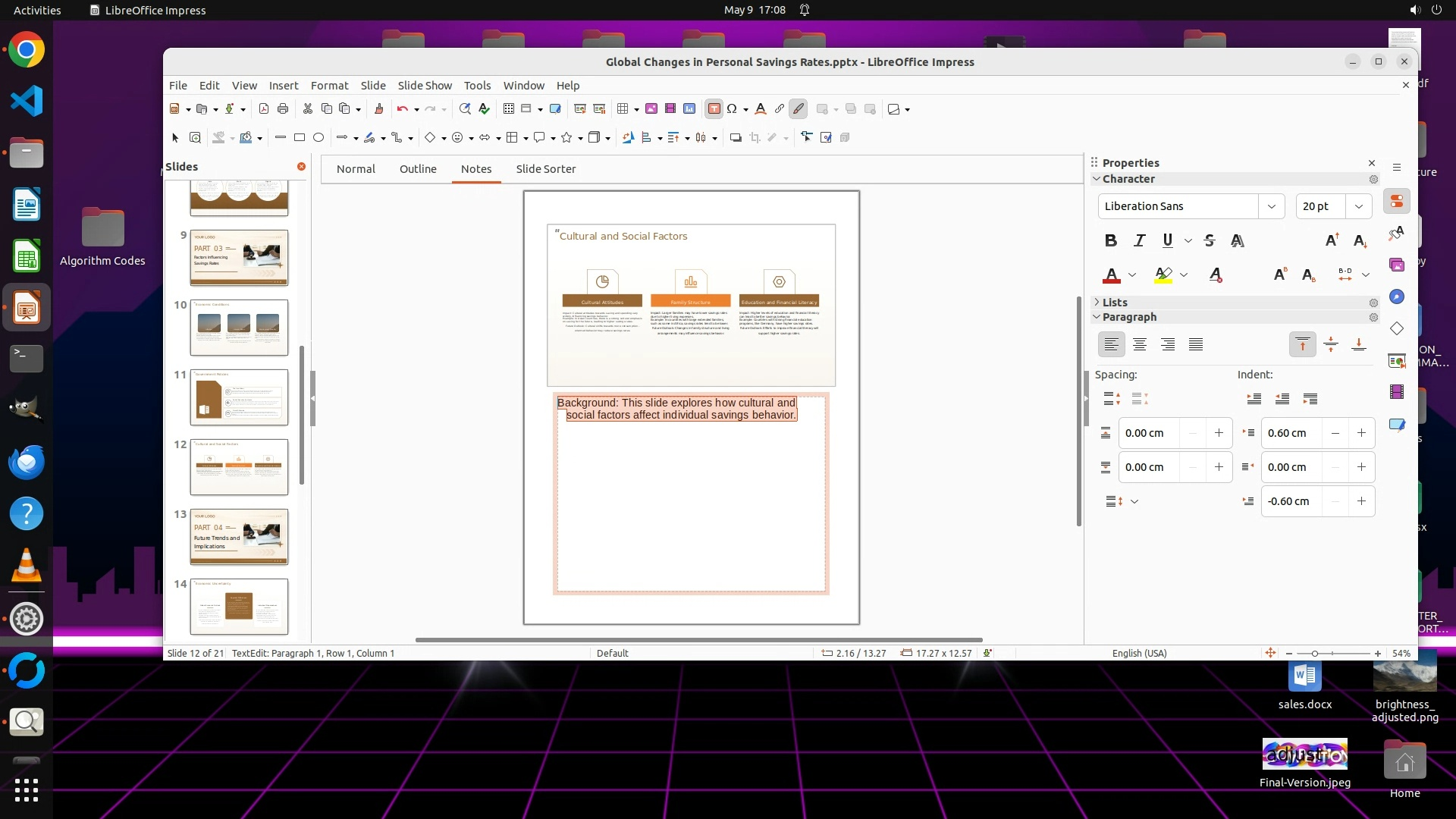Select the Ellipse shape tool

(318, 137)
